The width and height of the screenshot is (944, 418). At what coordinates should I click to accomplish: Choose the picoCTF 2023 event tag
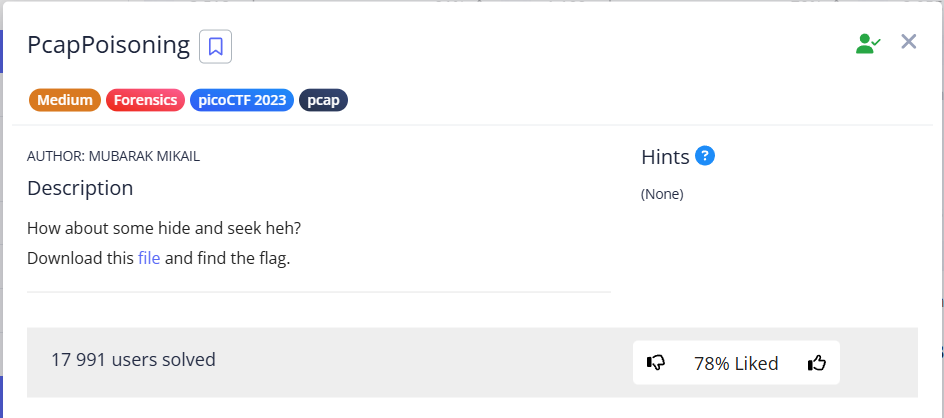242,100
